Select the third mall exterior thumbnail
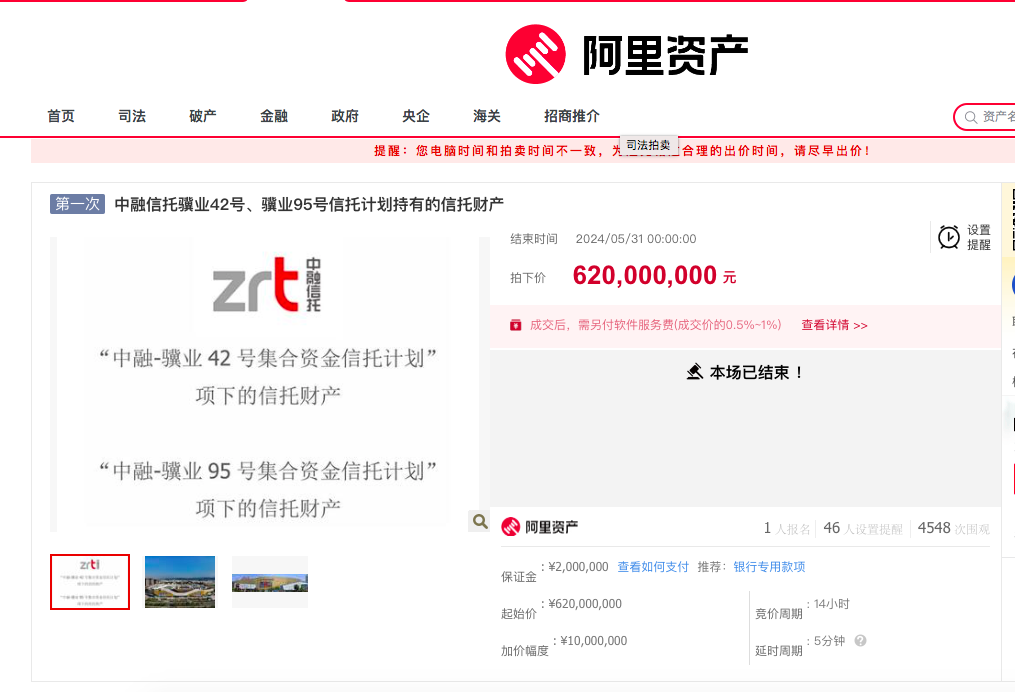 [x=270, y=582]
